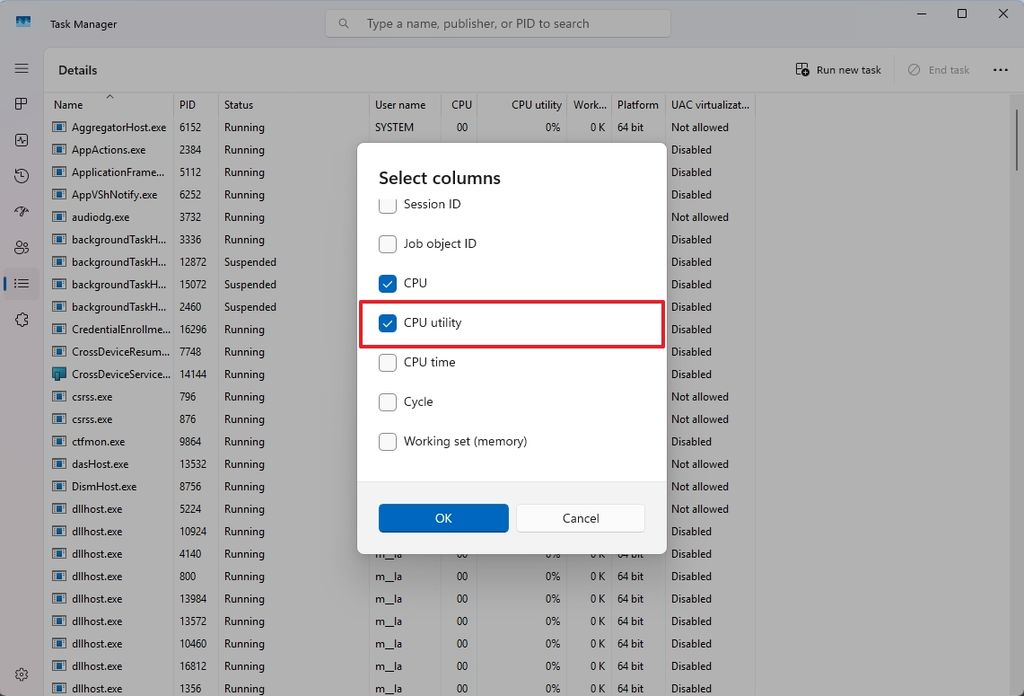
Task: Expand the navigation sidebar with hamburger menu
Action: pyautogui.click(x=21, y=68)
